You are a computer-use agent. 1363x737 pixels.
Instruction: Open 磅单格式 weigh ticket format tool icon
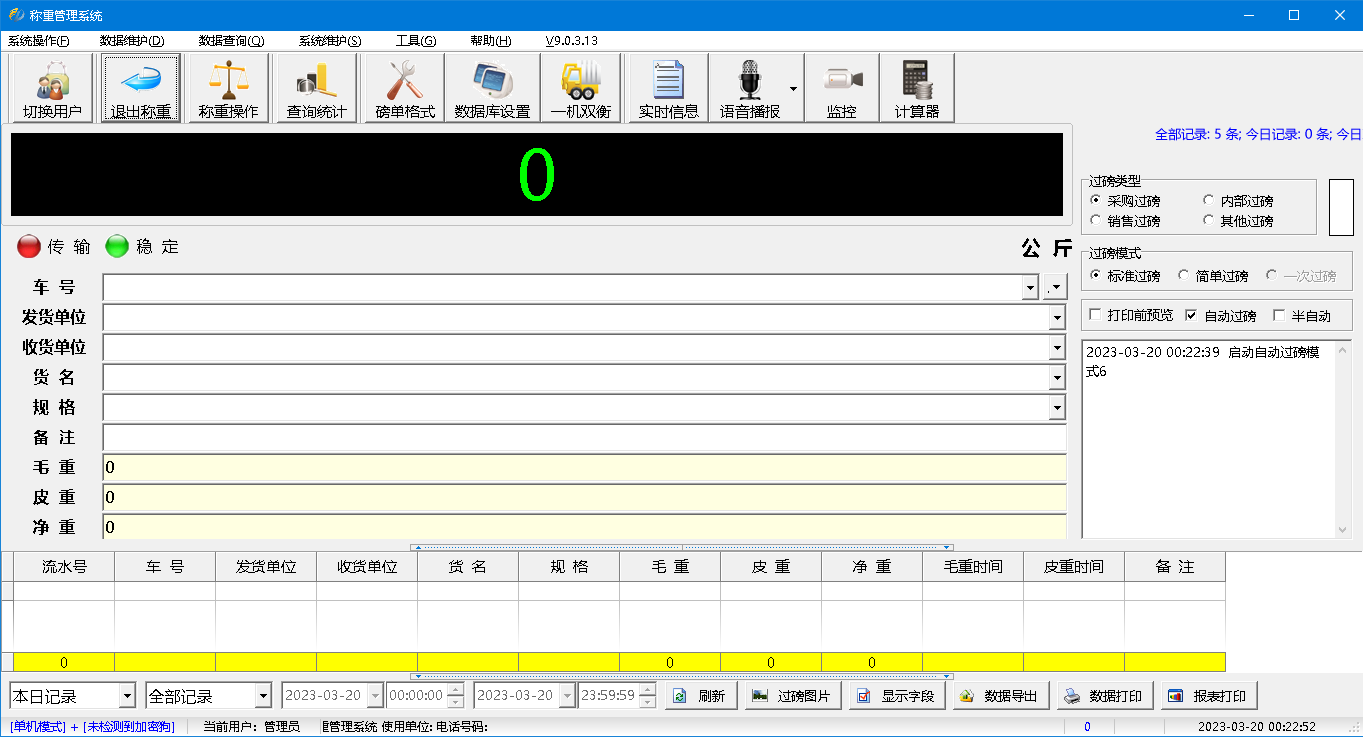click(405, 88)
